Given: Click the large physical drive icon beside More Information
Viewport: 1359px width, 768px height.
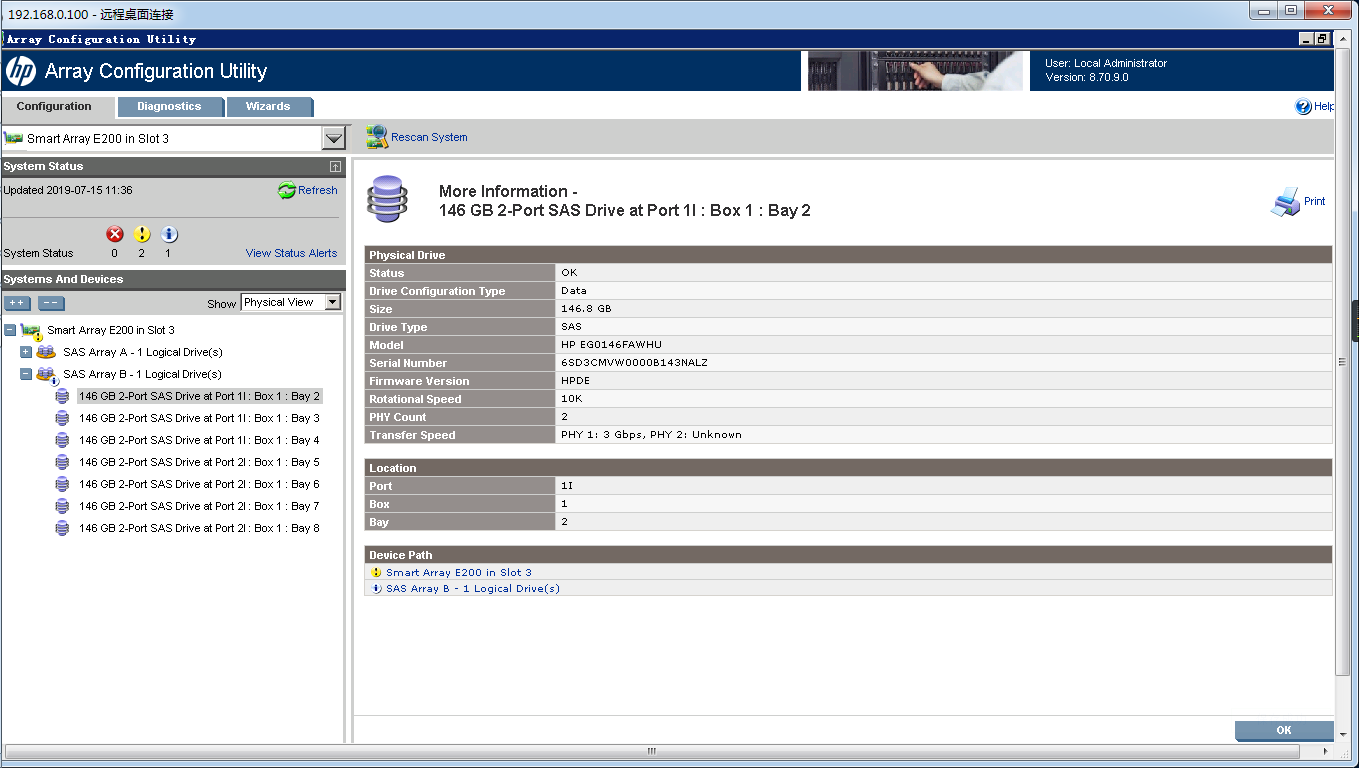Looking at the screenshot, I should [387, 199].
